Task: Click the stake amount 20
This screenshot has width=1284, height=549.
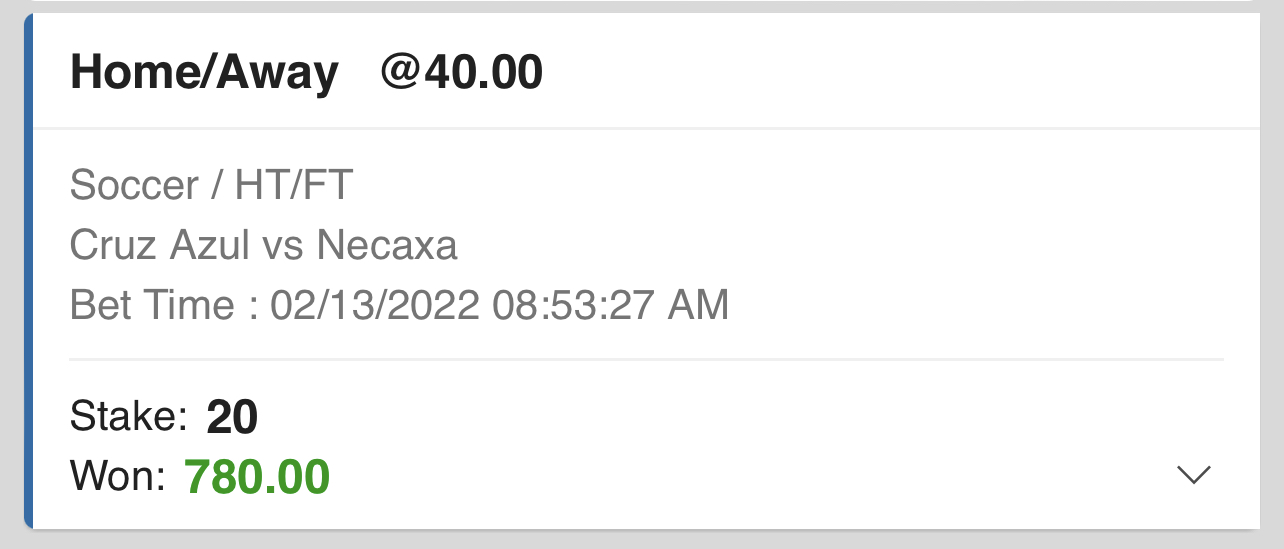Action: [x=232, y=417]
